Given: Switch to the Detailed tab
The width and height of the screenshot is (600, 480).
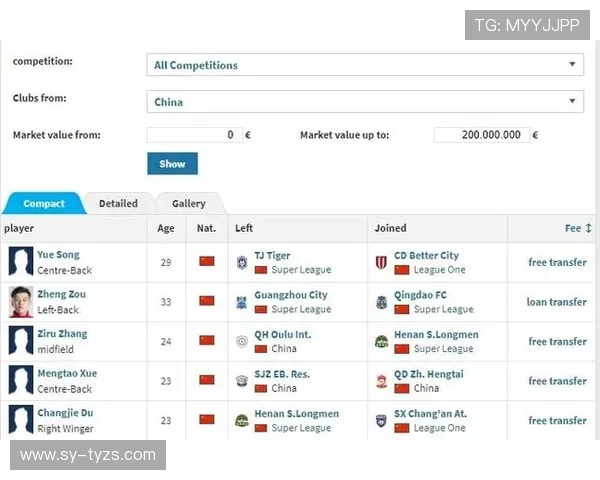Looking at the screenshot, I should click(118, 204).
